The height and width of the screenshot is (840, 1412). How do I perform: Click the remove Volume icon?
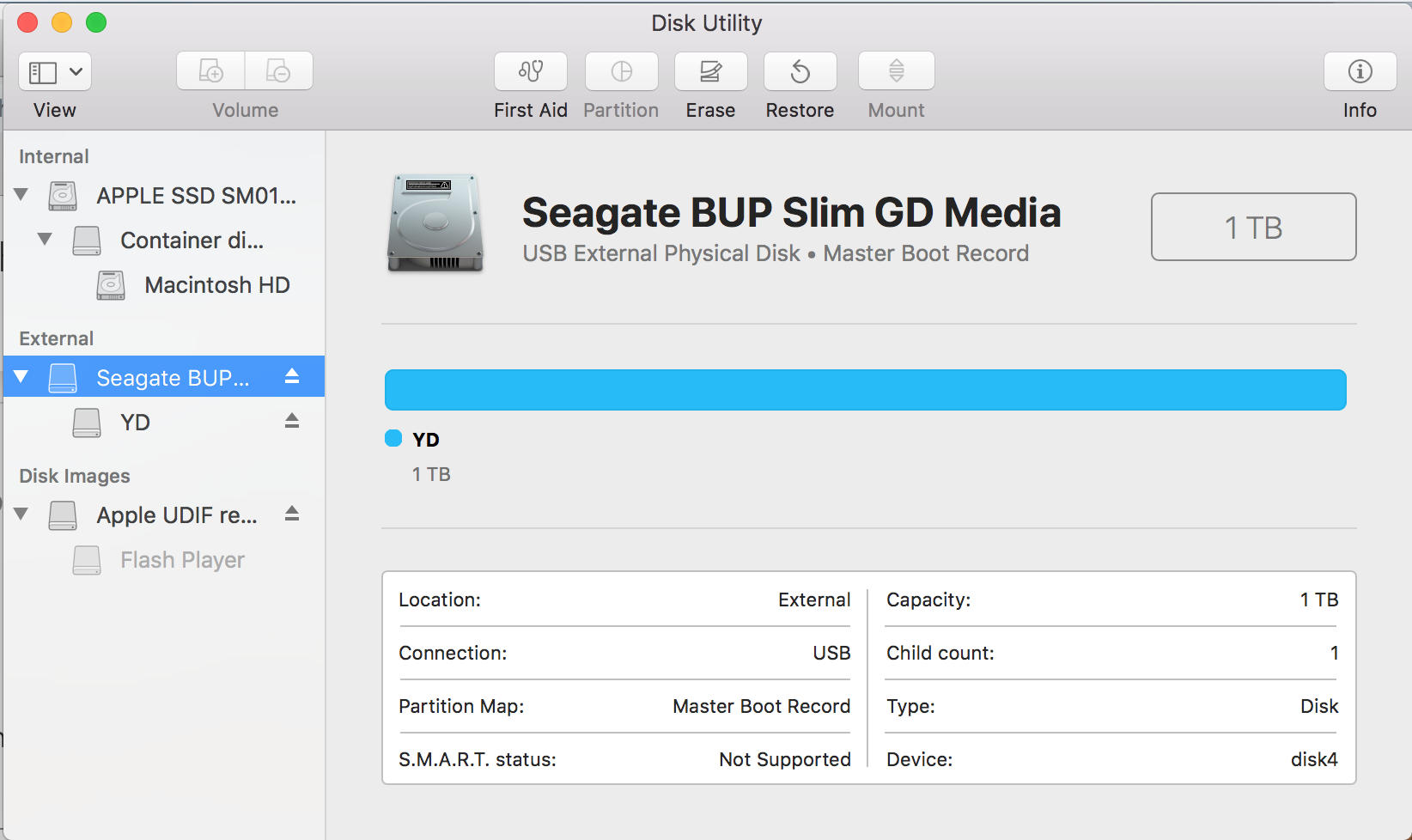[x=278, y=71]
